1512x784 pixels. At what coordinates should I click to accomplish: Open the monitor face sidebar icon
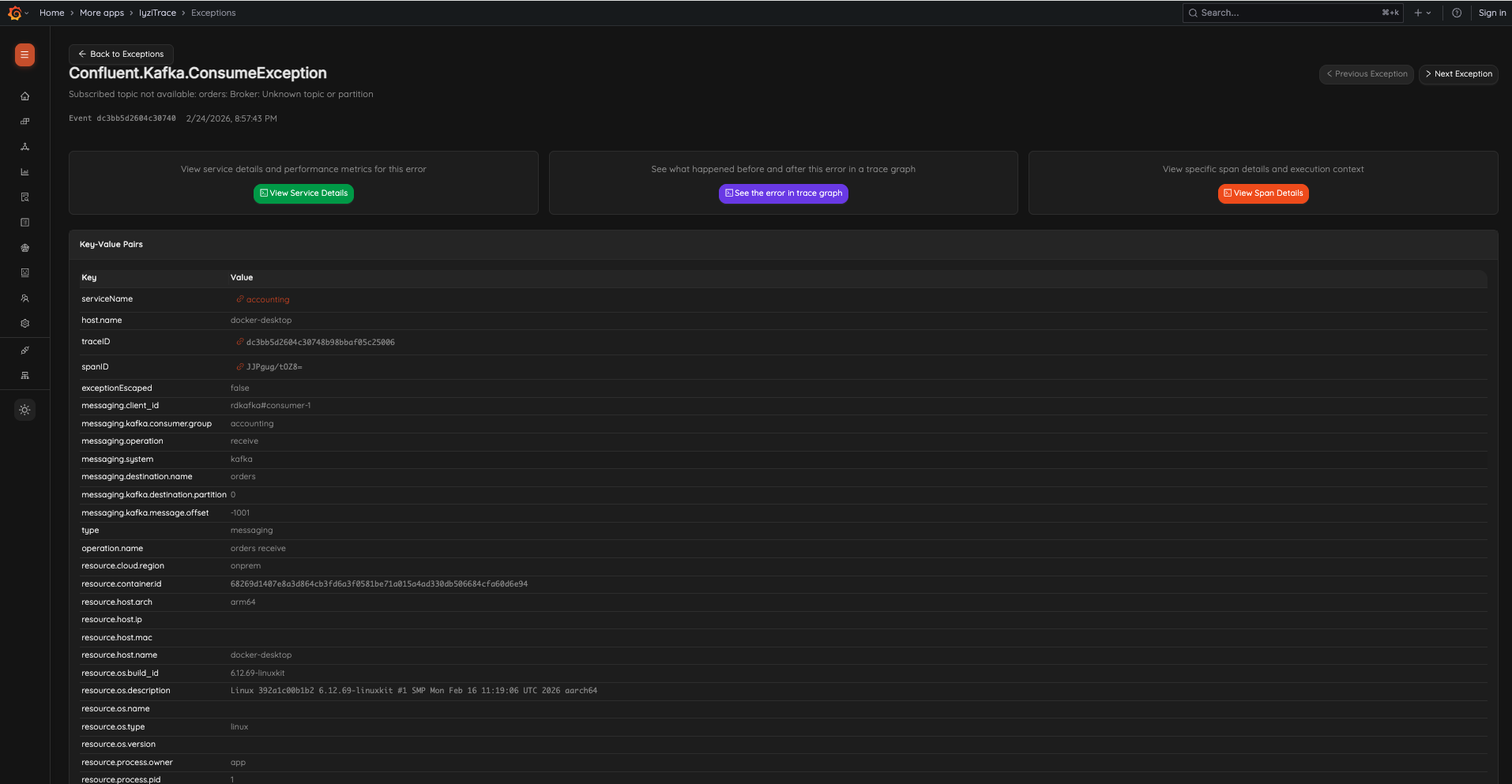24,273
